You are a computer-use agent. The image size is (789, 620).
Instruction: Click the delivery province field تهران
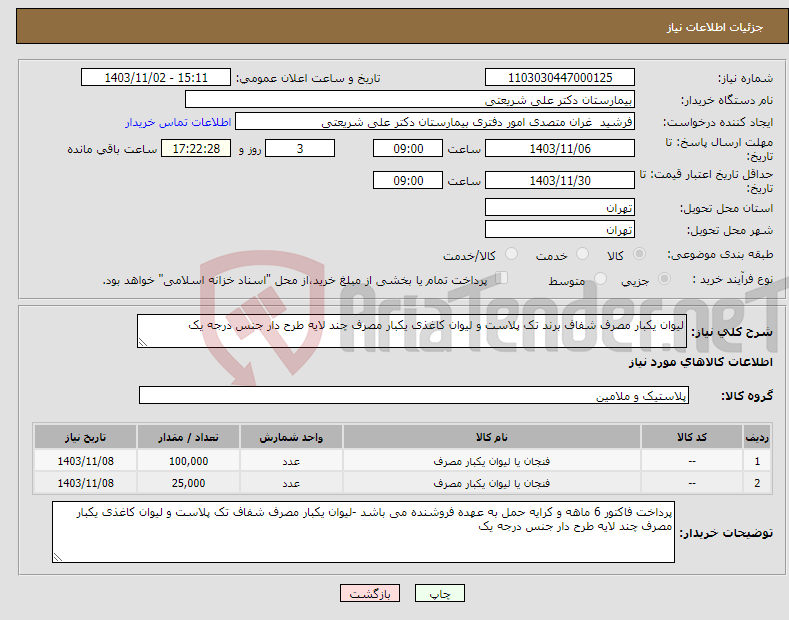[560, 207]
